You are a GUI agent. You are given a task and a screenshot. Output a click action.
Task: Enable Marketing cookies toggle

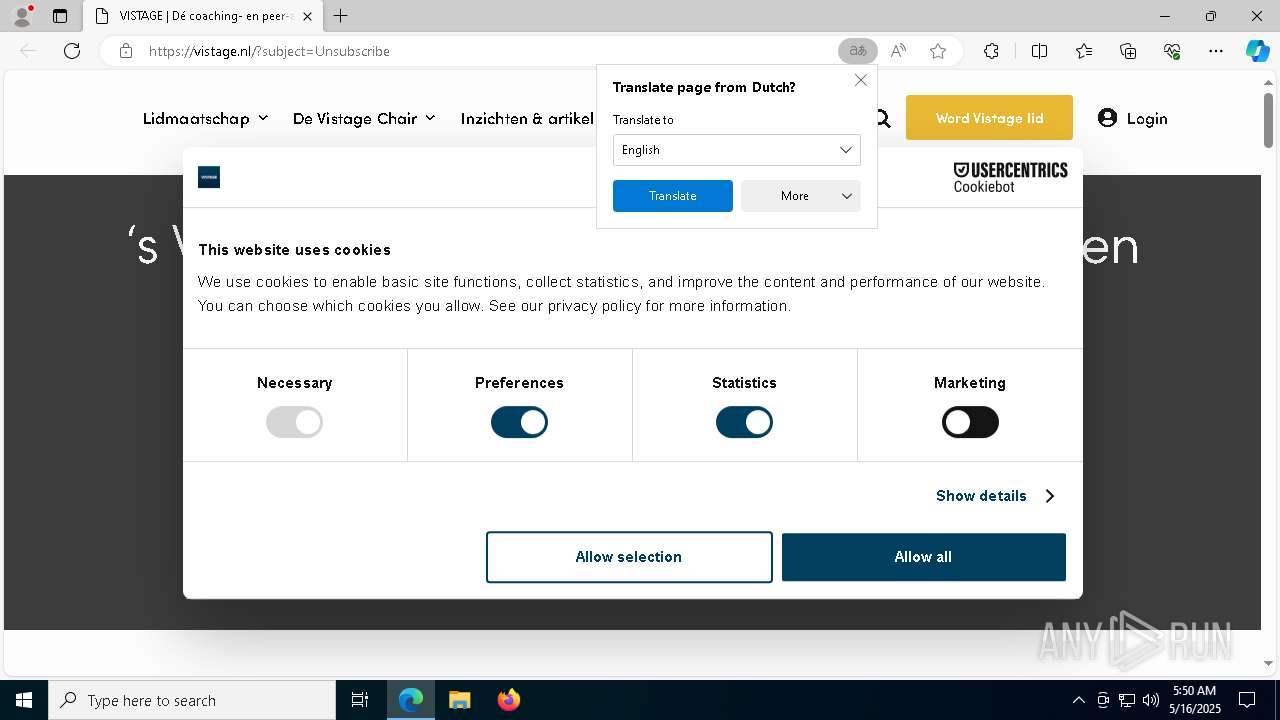970,422
